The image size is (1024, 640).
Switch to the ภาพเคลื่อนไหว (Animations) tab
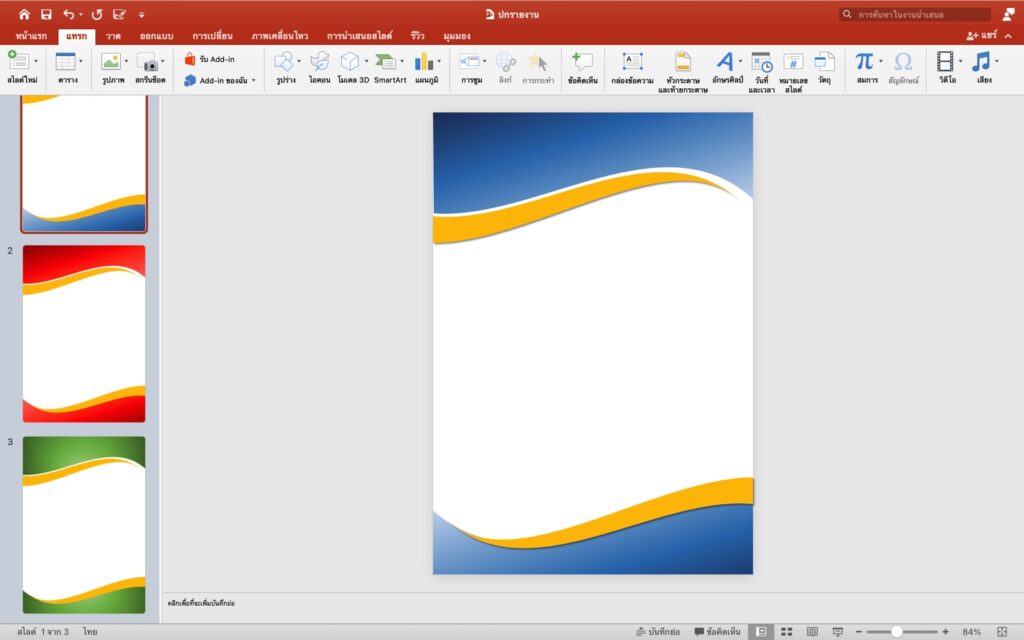[x=280, y=36]
